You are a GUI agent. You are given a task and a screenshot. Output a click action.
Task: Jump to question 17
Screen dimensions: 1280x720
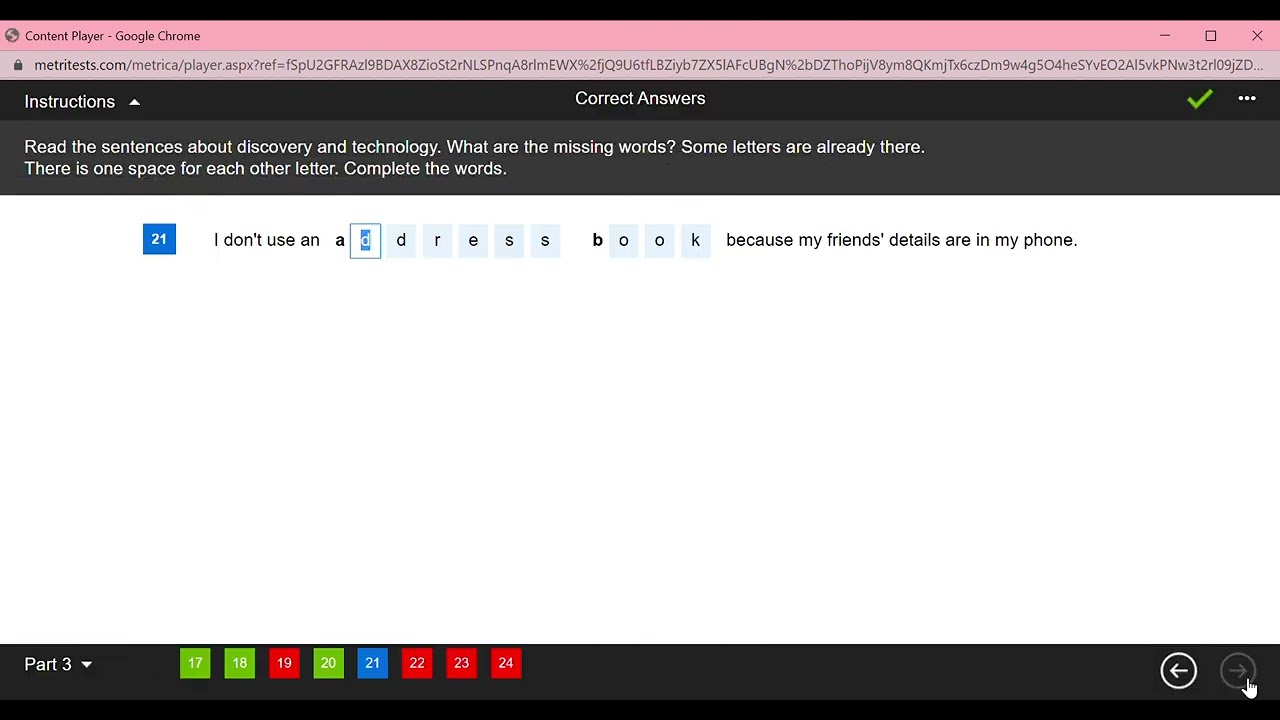pyautogui.click(x=195, y=663)
